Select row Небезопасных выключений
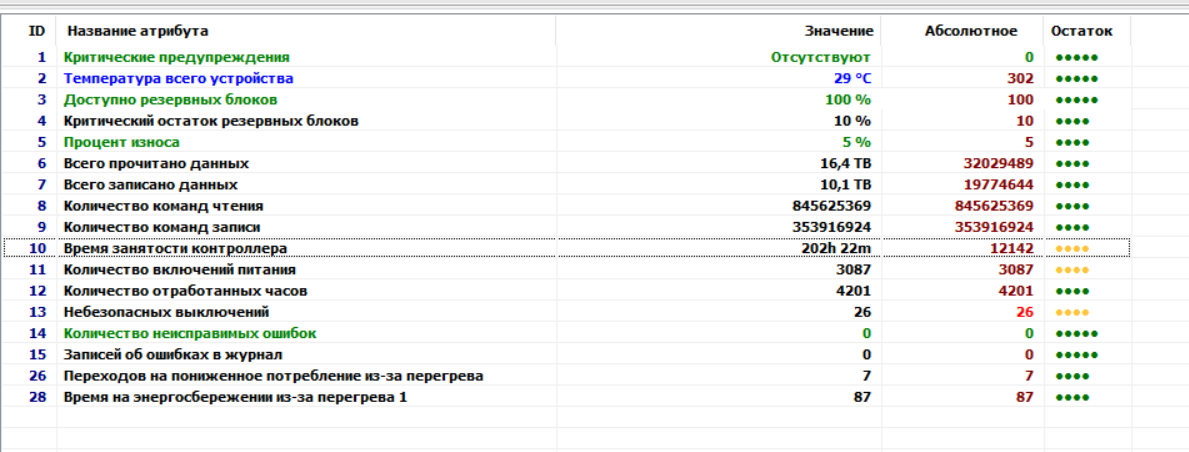The width and height of the screenshot is (1189, 452). 566,312
